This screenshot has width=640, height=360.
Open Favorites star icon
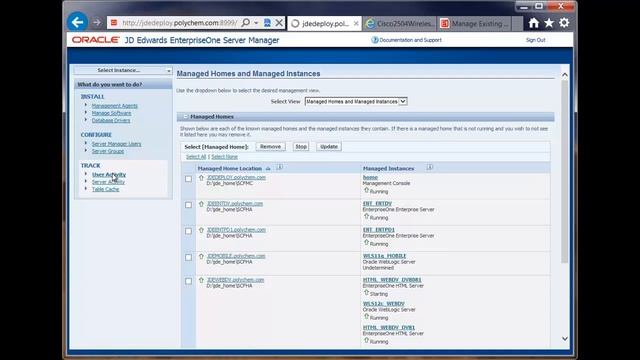click(x=549, y=23)
